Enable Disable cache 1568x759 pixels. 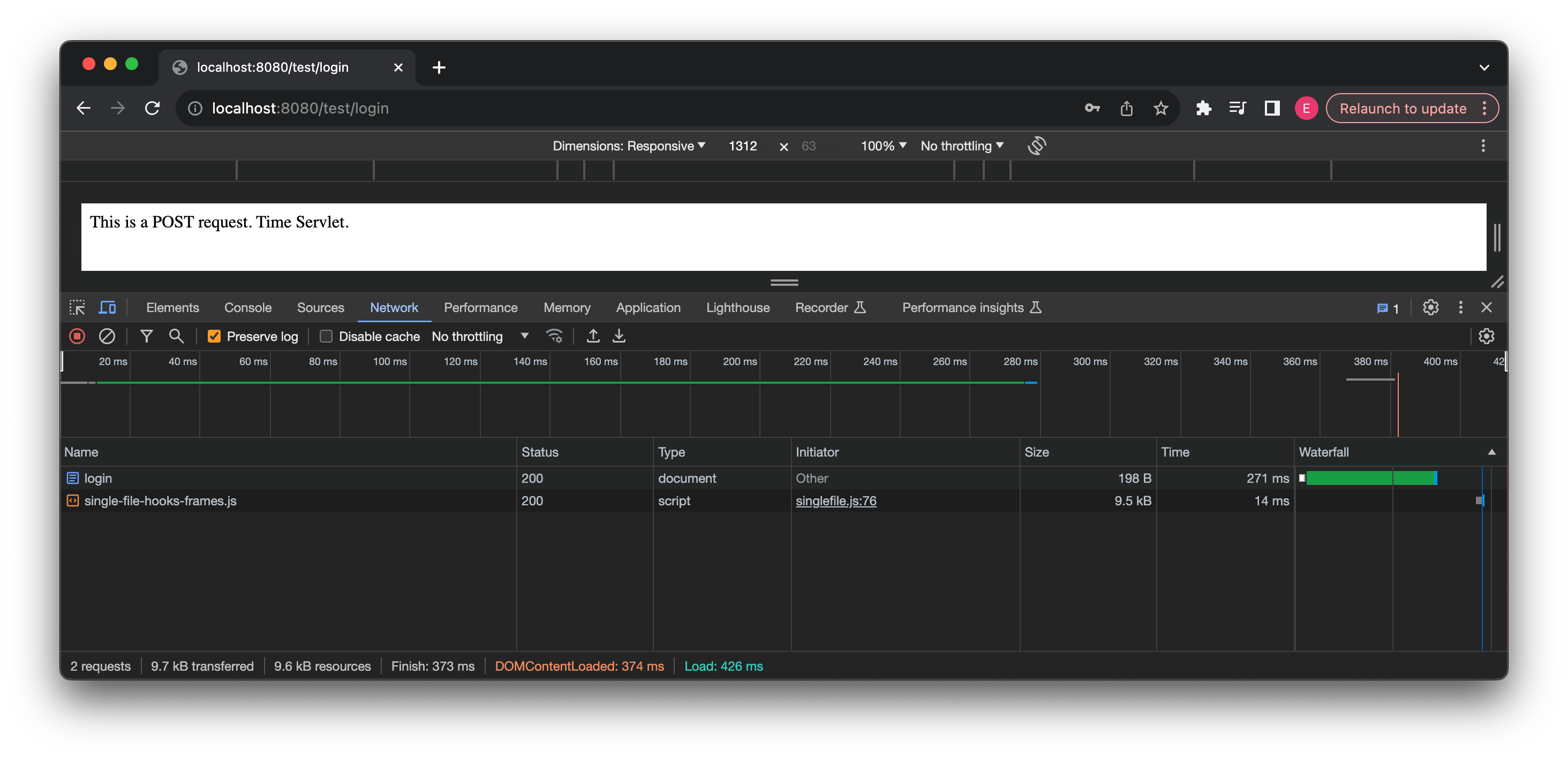[326, 336]
